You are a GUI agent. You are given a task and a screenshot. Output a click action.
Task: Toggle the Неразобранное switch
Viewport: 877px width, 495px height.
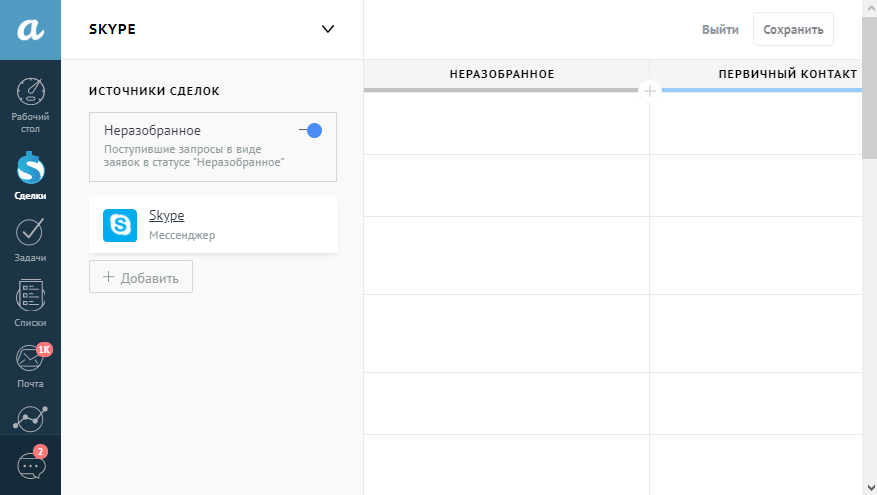tap(310, 131)
